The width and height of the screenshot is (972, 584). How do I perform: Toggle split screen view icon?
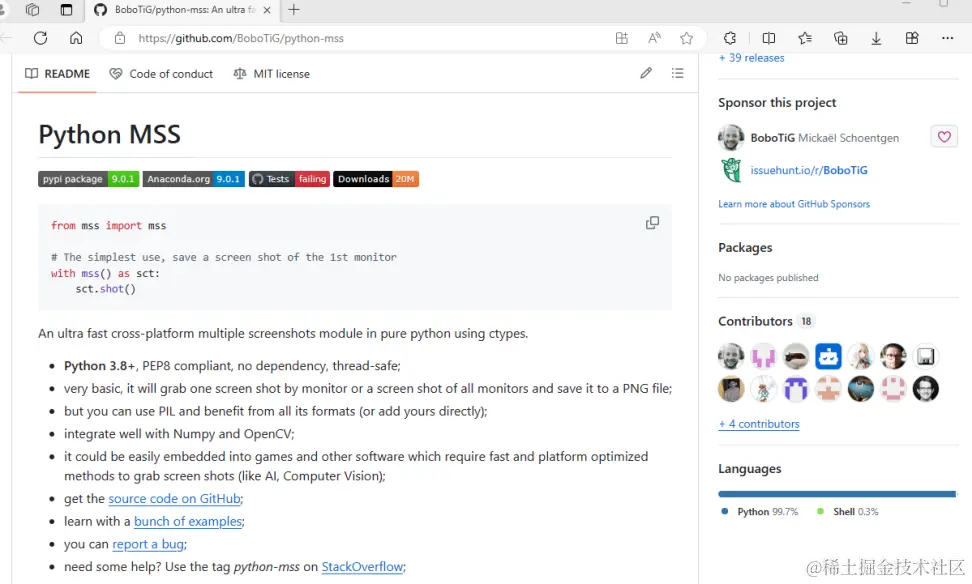click(x=769, y=38)
